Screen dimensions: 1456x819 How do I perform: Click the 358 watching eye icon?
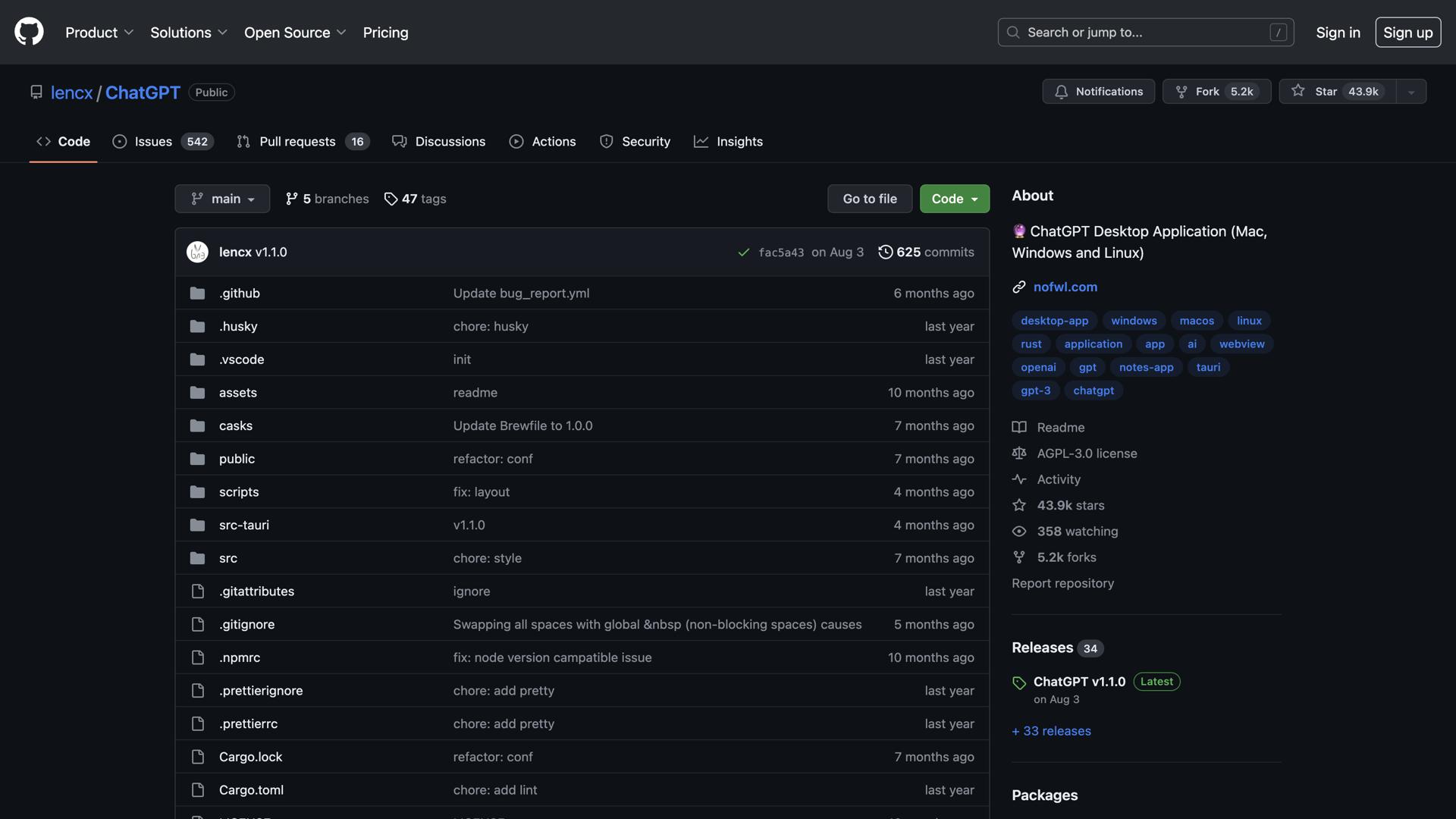[1018, 531]
